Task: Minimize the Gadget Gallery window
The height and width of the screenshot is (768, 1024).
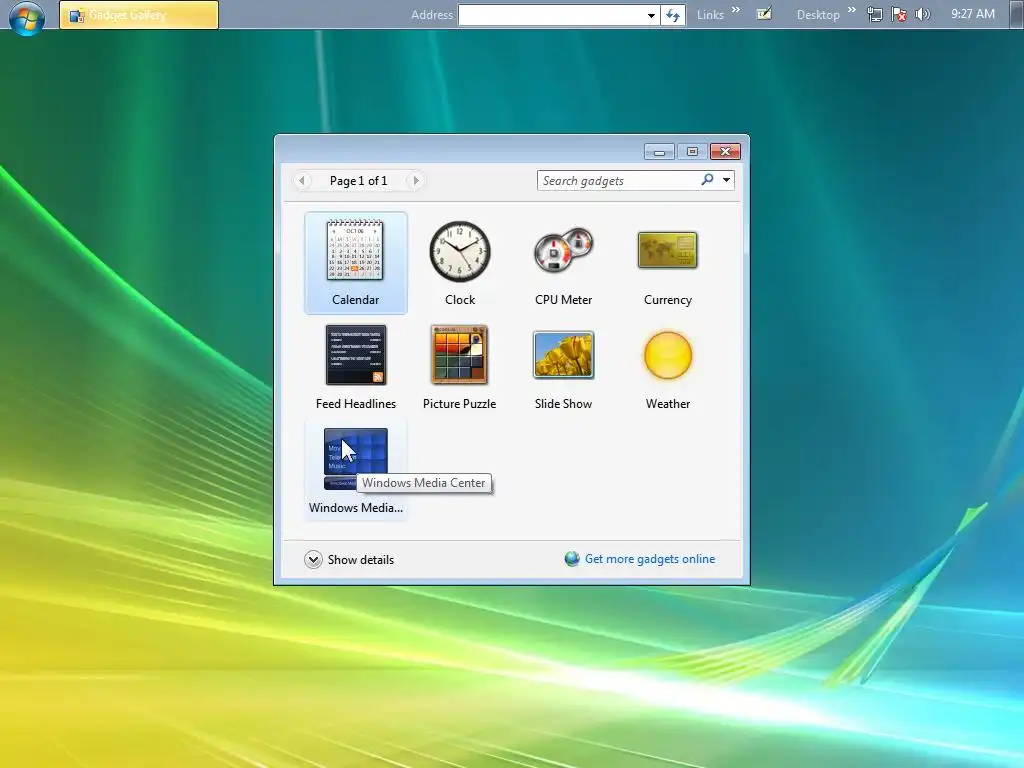Action: (x=660, y=152)
